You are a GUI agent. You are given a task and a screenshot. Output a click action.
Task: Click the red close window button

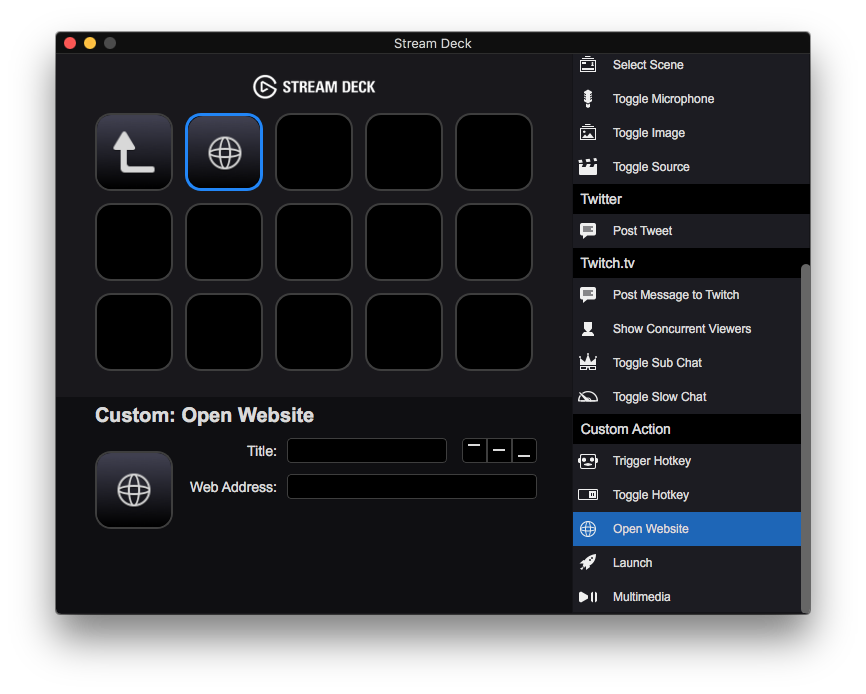[x=70, y=43]
